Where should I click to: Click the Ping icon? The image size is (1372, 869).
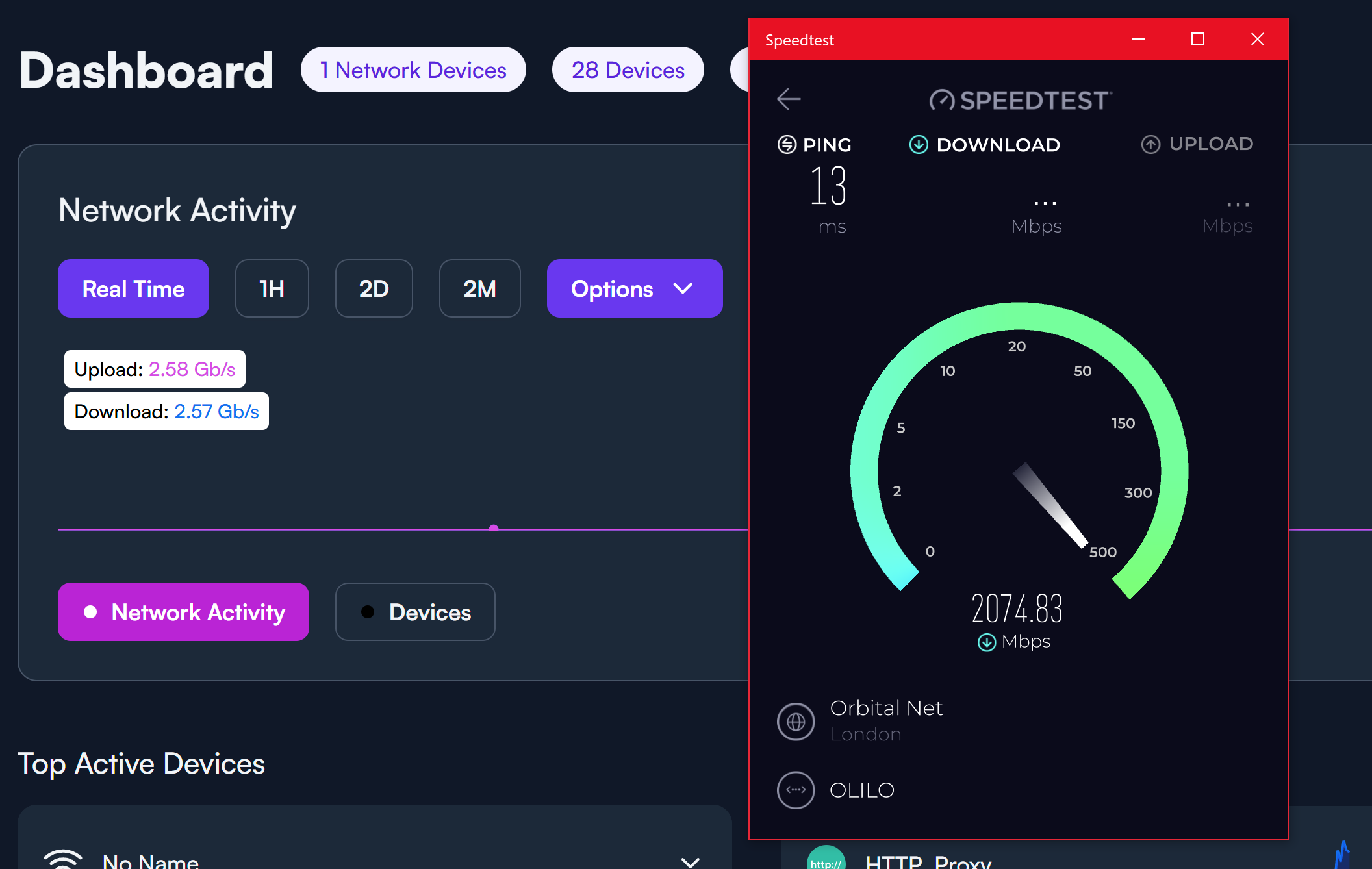click(x=787, y=144)
